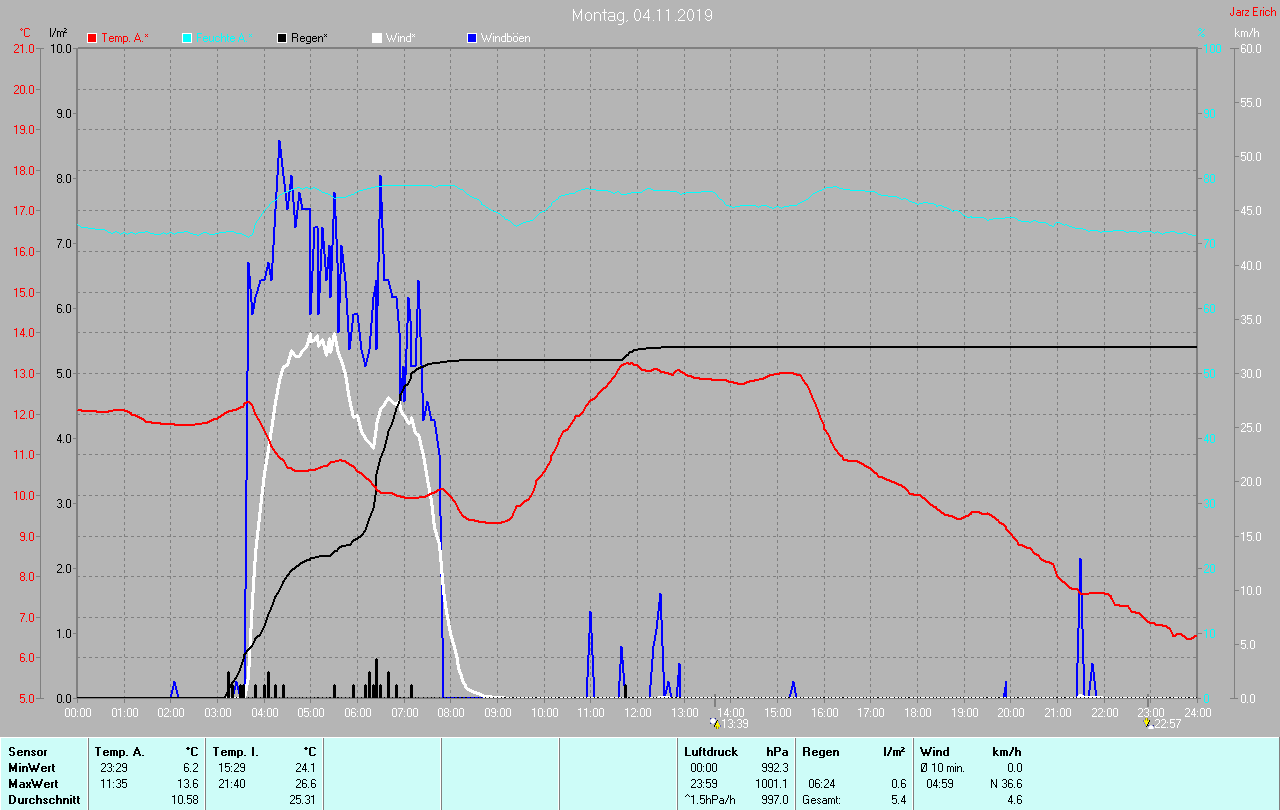The width and height of the screenshot is (1280, 810).
Task: Click the red Temp. A. legend swatch
Action: click(92, 38)
